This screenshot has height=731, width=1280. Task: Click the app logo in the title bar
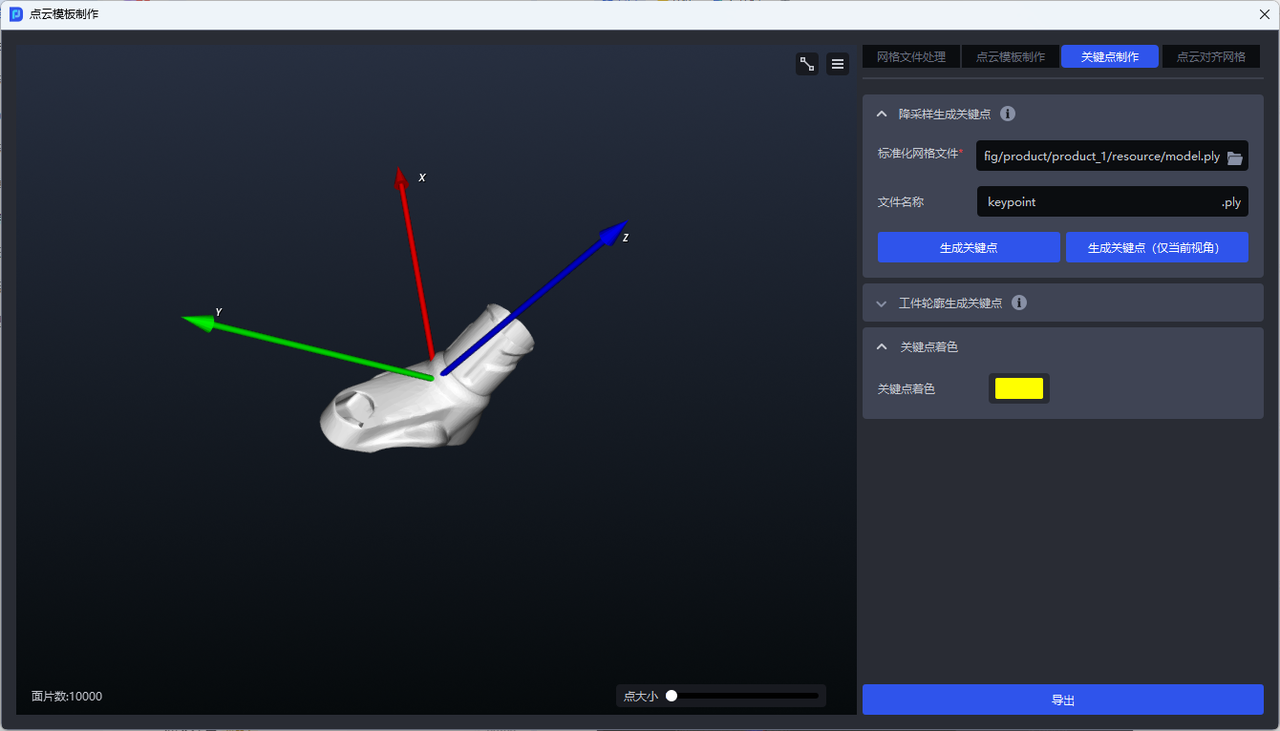coord(16,14)
